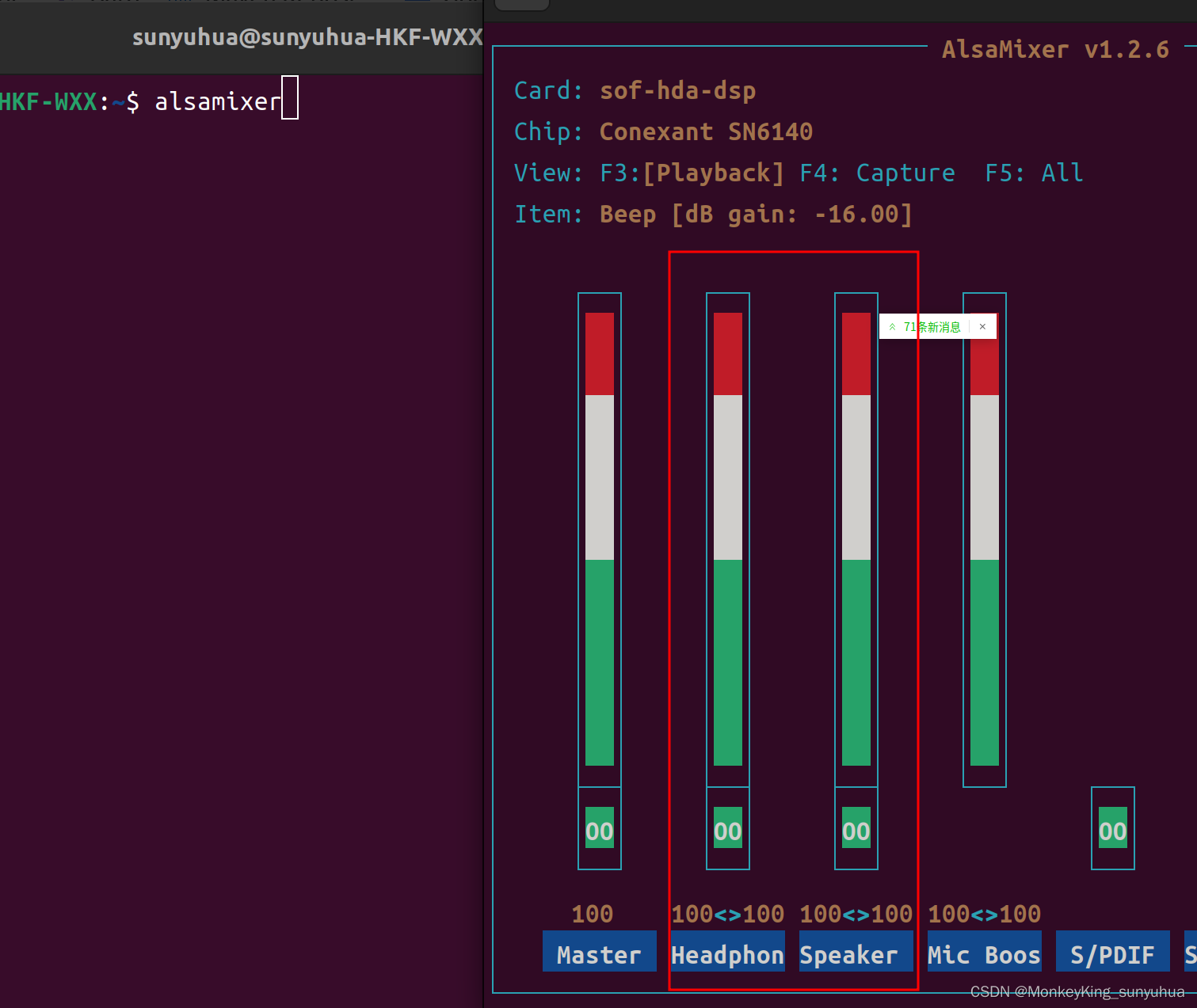Screen dimensions: 1197x1008
Task: Click the Mic Boost level bar
Action: pos(985,539)
